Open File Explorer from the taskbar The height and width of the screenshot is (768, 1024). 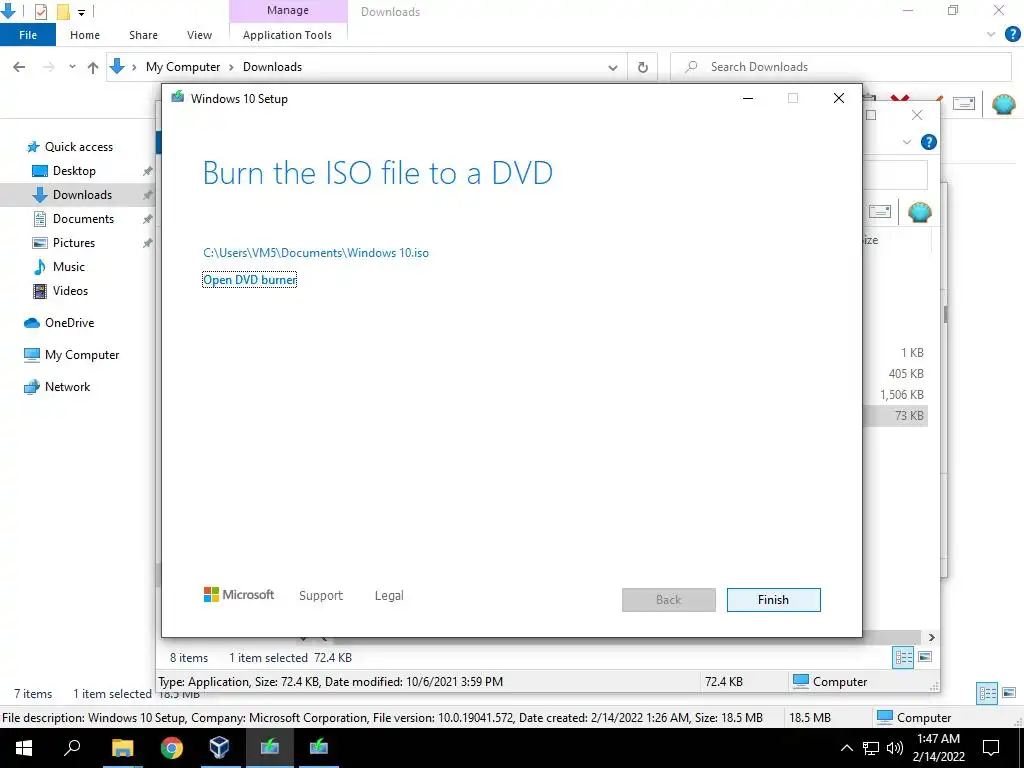[122, 748]
